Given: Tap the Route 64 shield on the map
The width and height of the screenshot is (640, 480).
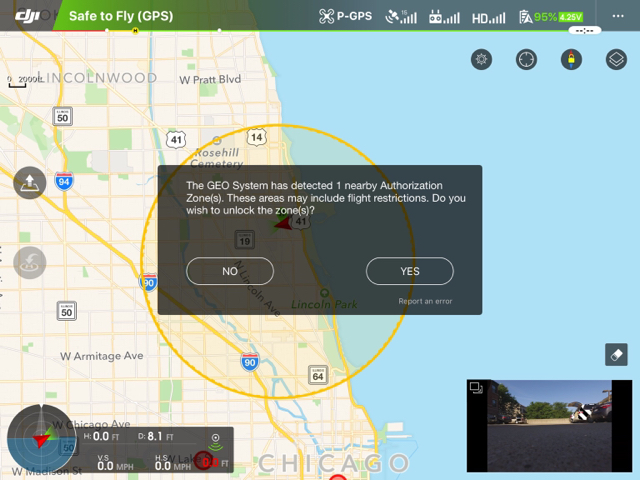Looking at the screenshot, I should coord(318,376).
